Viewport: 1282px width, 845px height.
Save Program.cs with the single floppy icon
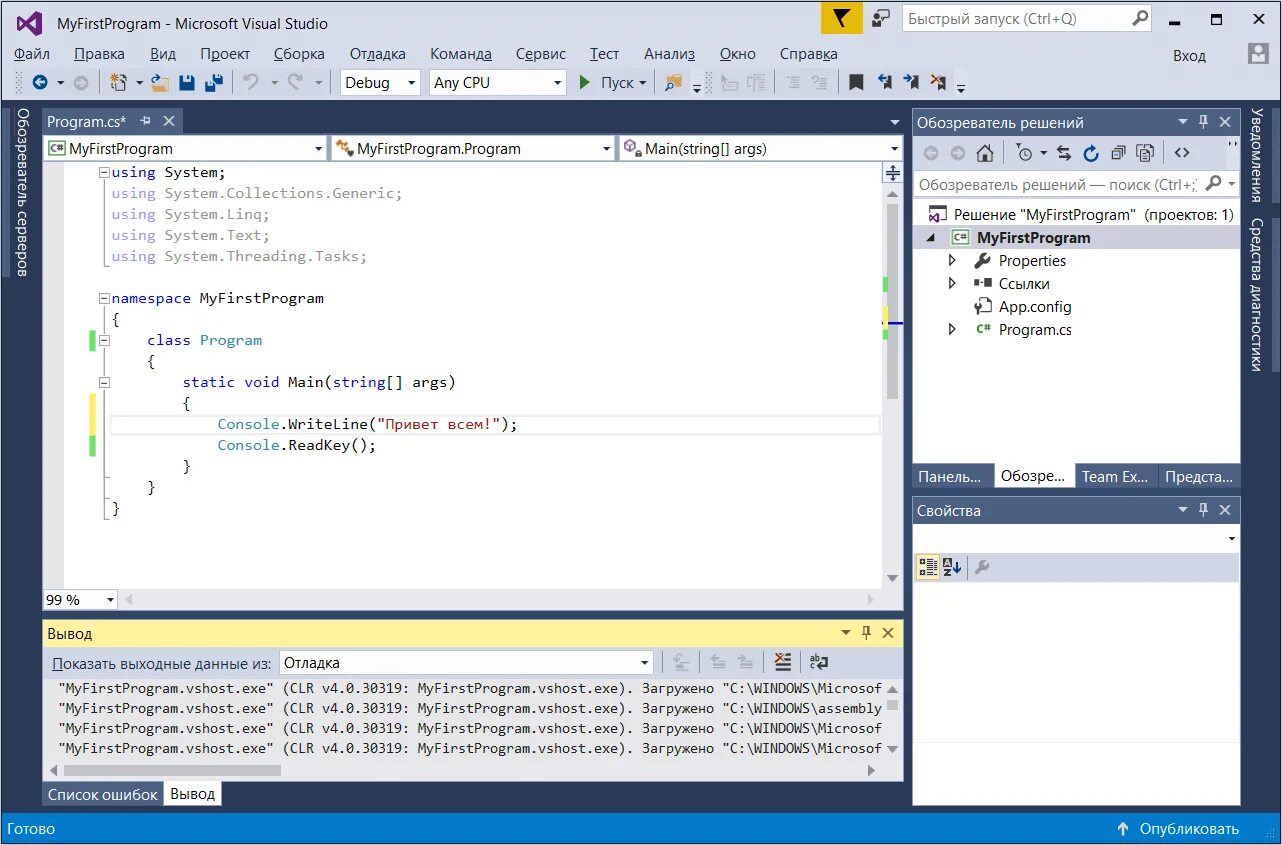tap(187, 83)
